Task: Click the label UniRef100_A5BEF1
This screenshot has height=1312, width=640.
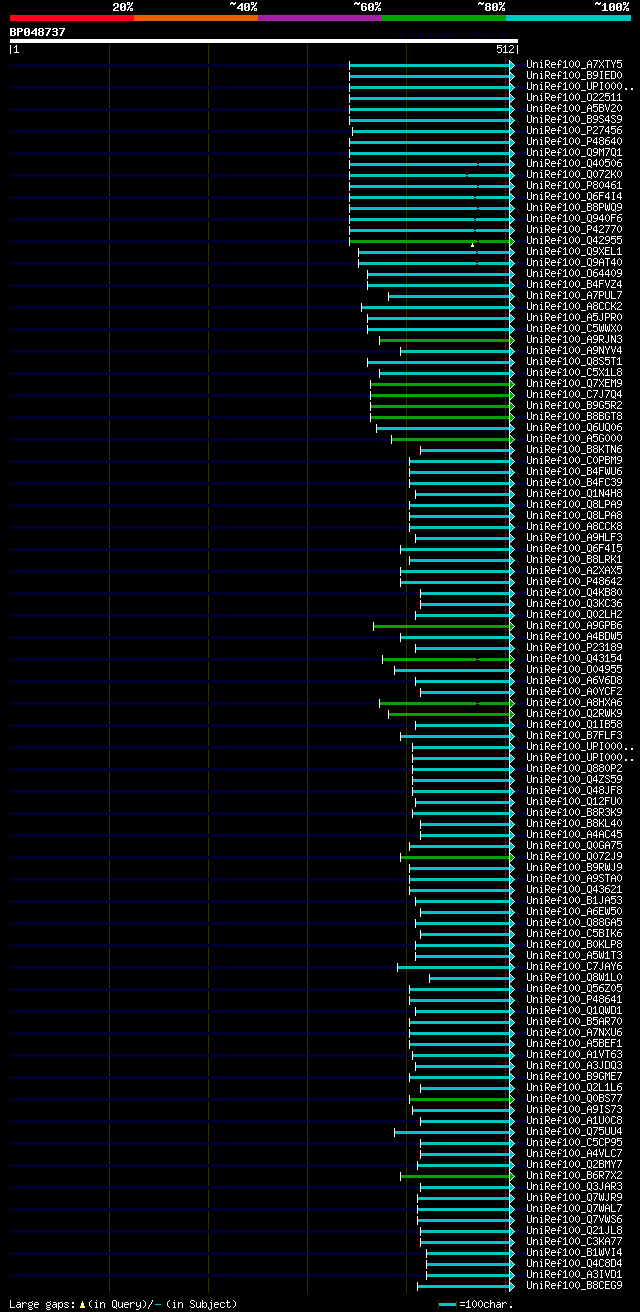Action: (574, 1043)
